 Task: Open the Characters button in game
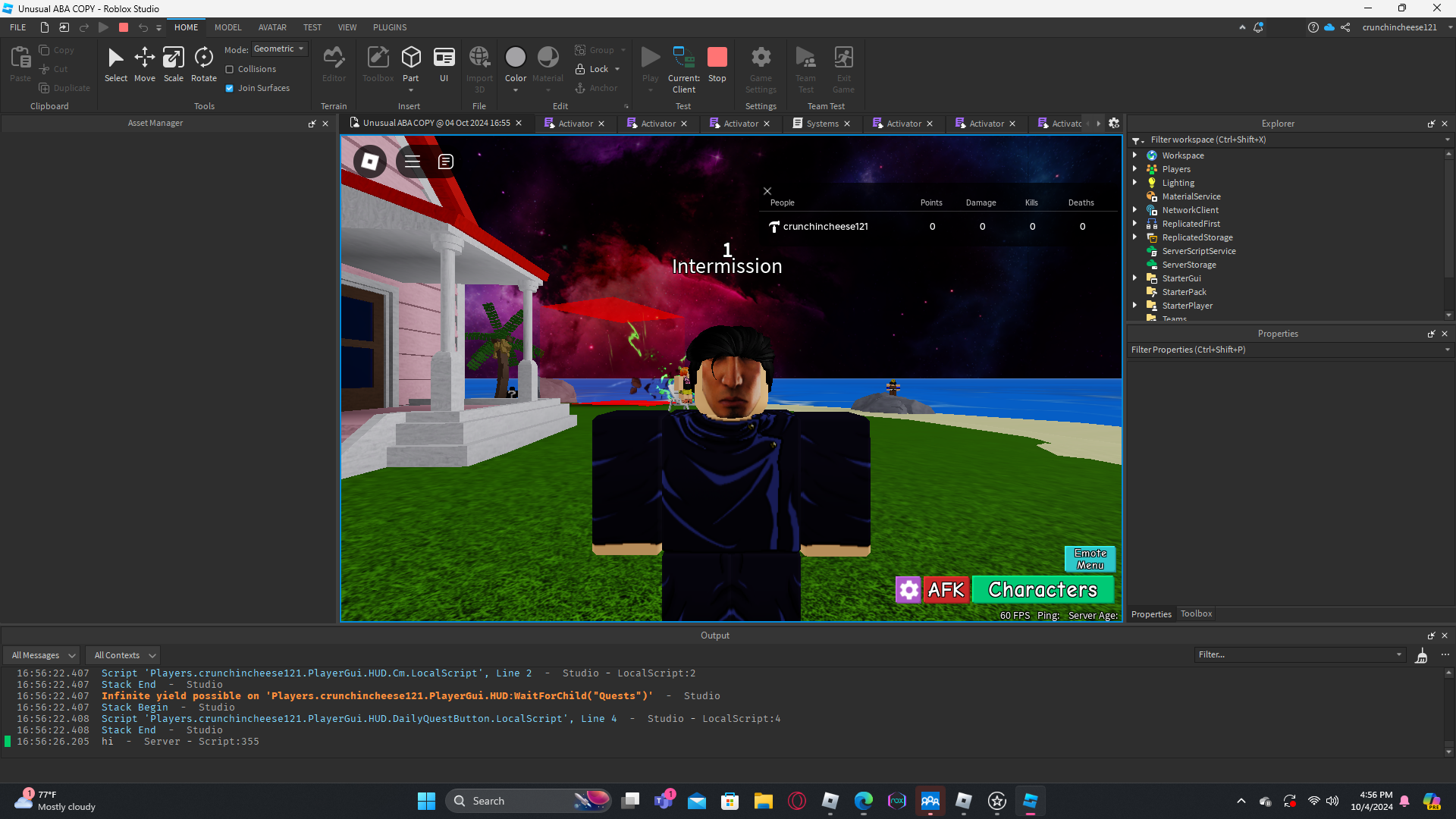click(1043, 590)
